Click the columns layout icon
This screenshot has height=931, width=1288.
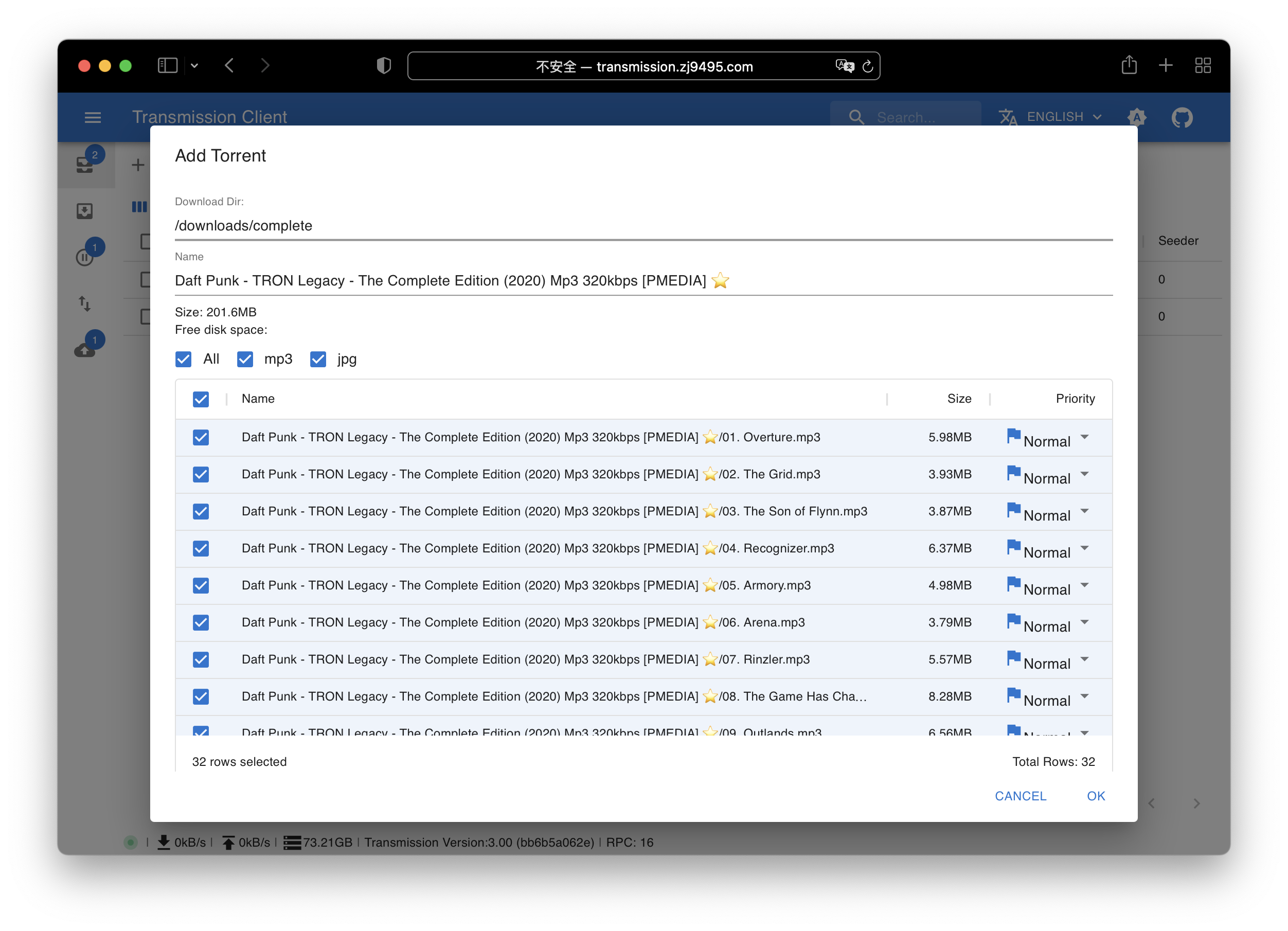tap(139, 207)
